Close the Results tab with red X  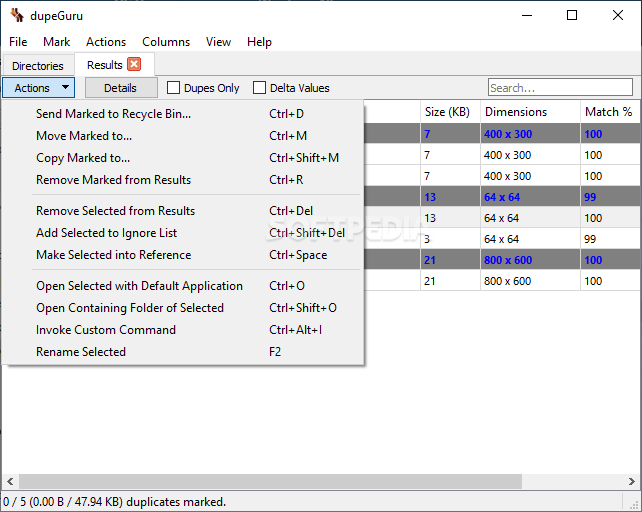coord(134,64)
